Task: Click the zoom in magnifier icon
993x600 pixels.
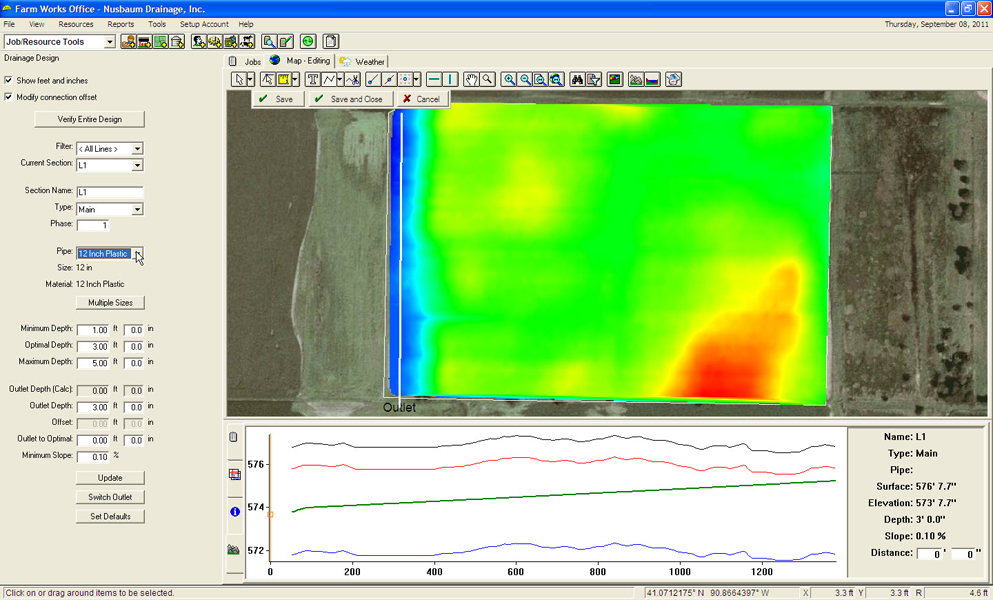Action: coord(509,79)
